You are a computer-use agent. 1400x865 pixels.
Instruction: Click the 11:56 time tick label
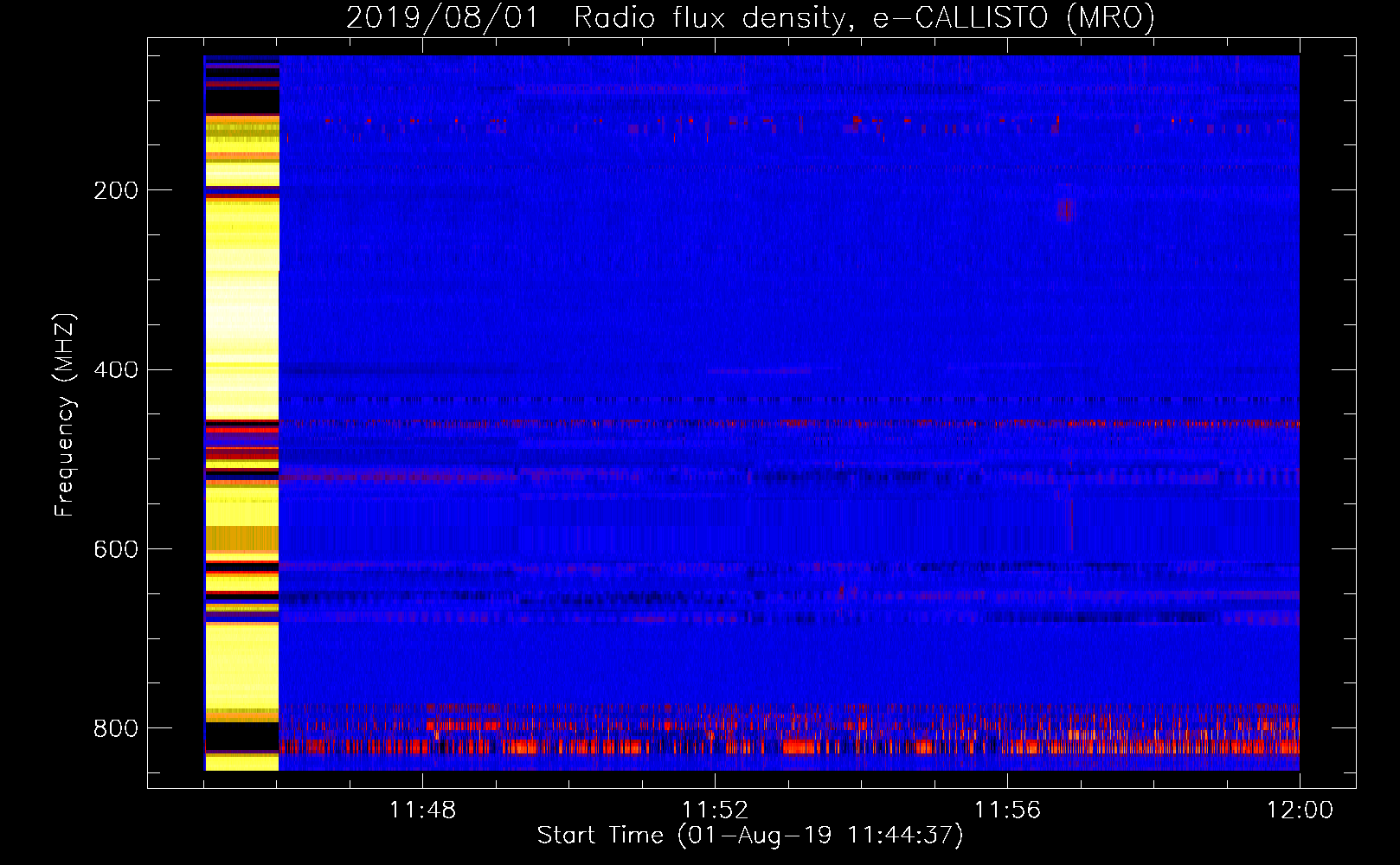pos(1007,811)
